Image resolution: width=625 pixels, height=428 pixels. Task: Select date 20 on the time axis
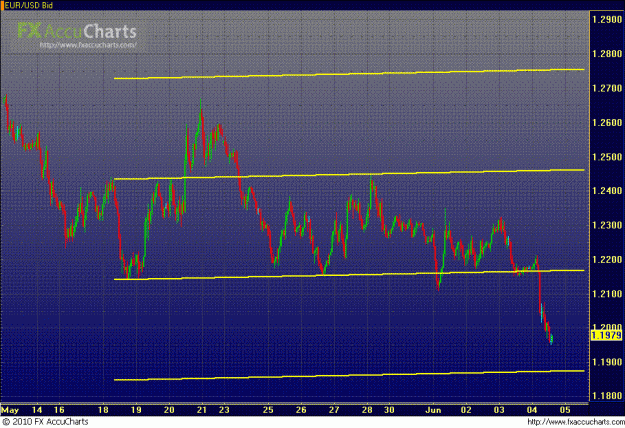point(169,410)
